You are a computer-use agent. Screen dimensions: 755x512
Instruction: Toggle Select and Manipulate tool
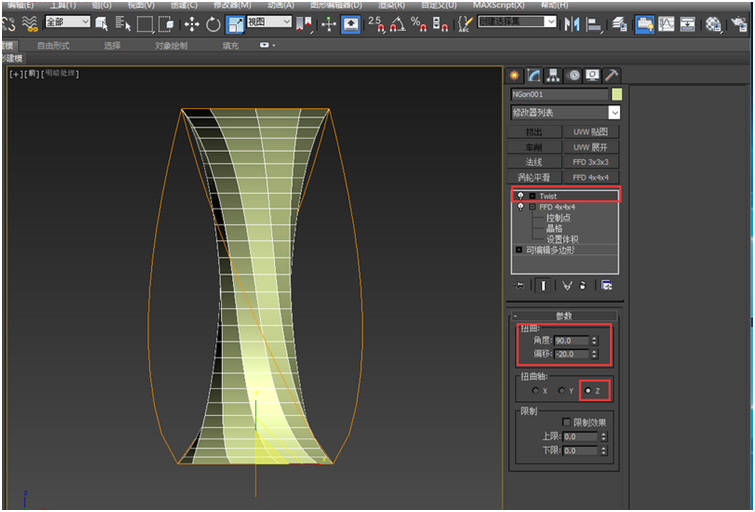(329, 24)
